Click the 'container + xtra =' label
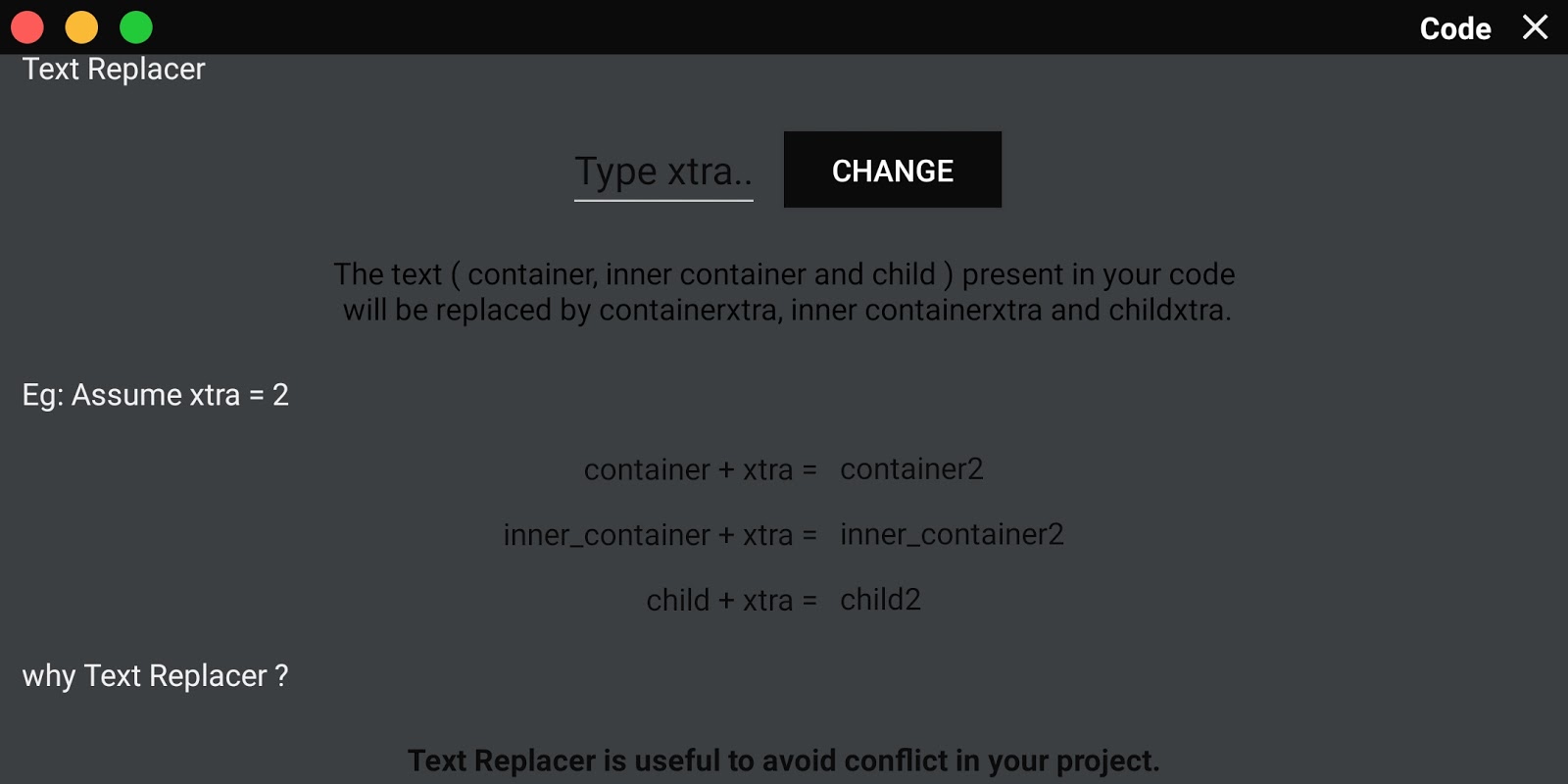 (701, 469)
